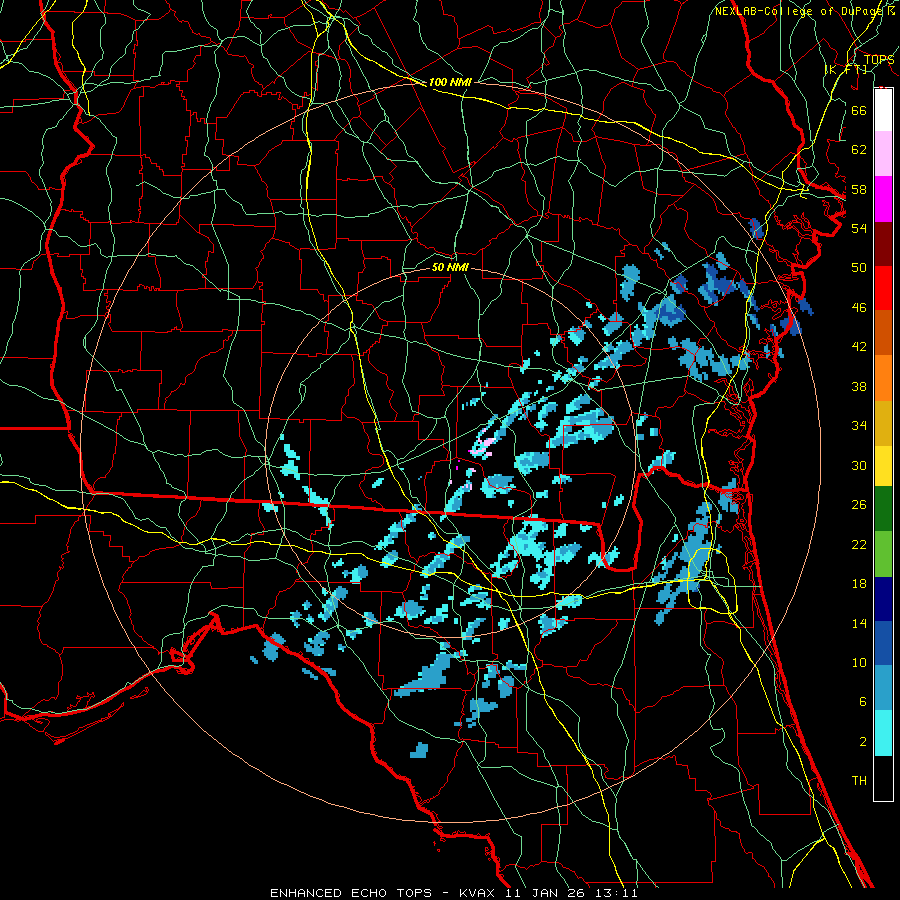
Task: Click the dark orange legend swatch
Action: [883, 333]
